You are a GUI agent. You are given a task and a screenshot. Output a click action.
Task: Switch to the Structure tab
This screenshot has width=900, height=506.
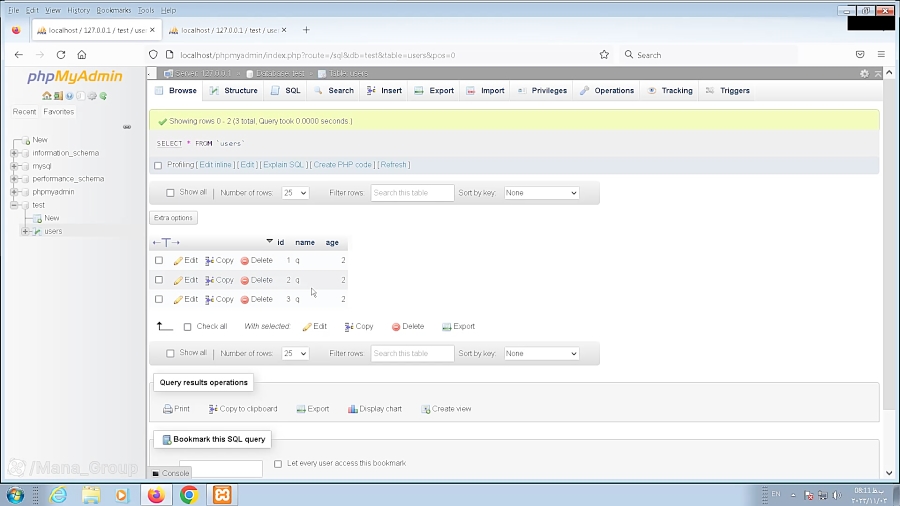click(234, 91)
